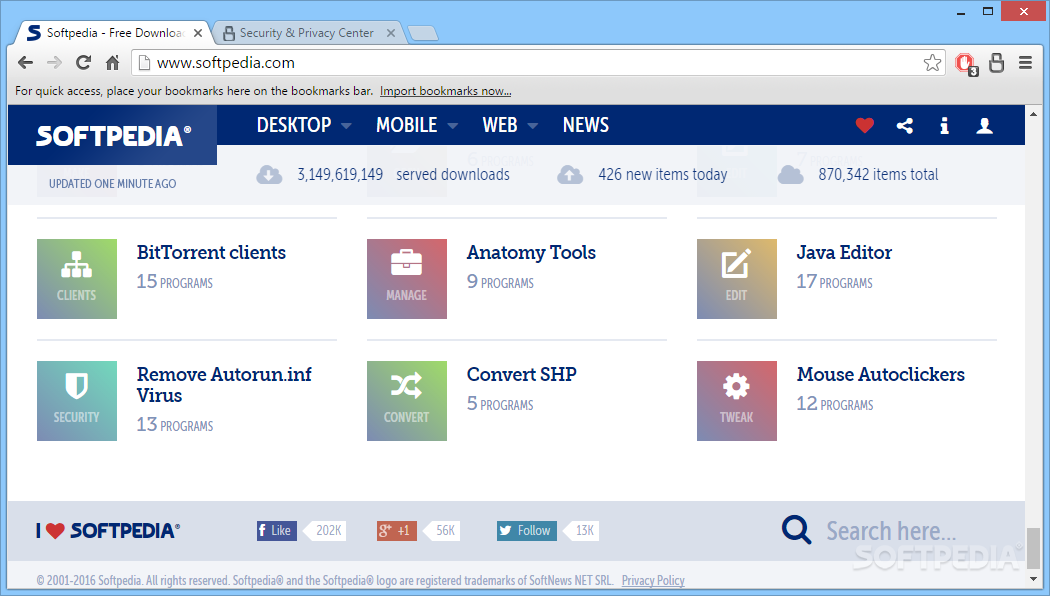
Task: Open the Privacy Policy link
Action: tap(653, 581)
